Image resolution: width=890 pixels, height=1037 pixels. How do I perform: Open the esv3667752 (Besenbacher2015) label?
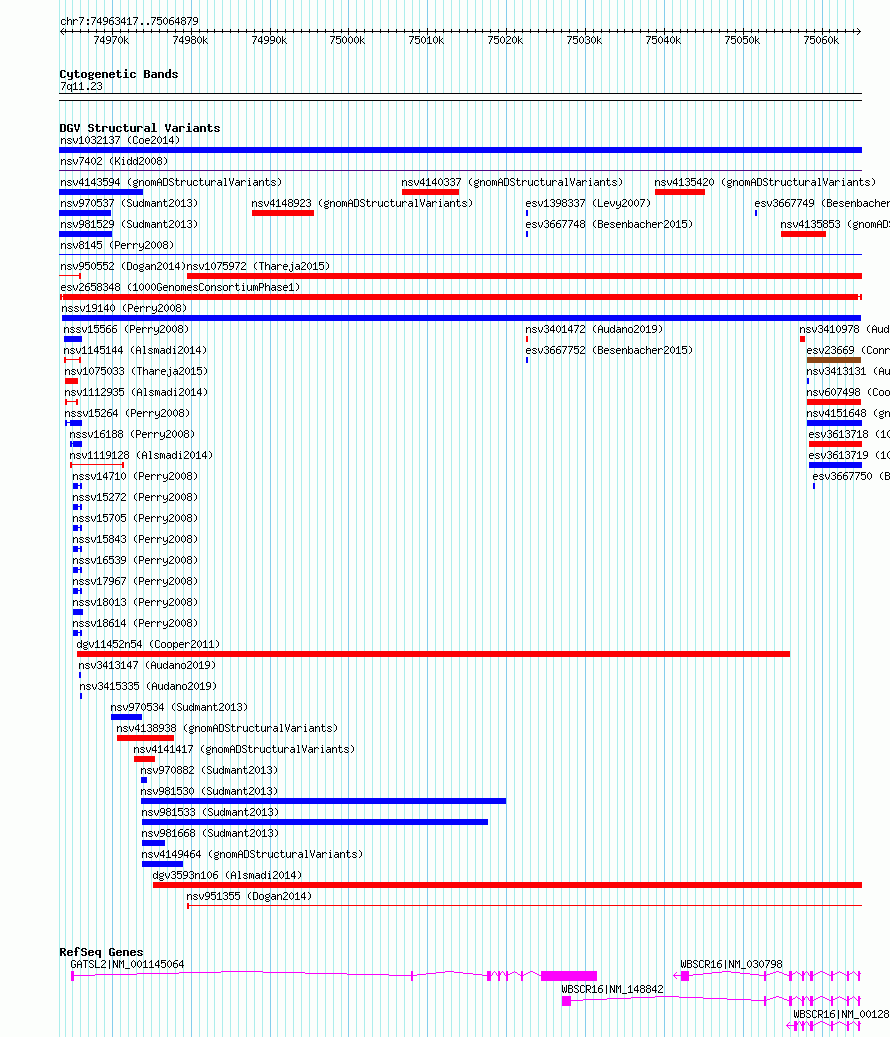pyautogui.click(x=609, y=351)
